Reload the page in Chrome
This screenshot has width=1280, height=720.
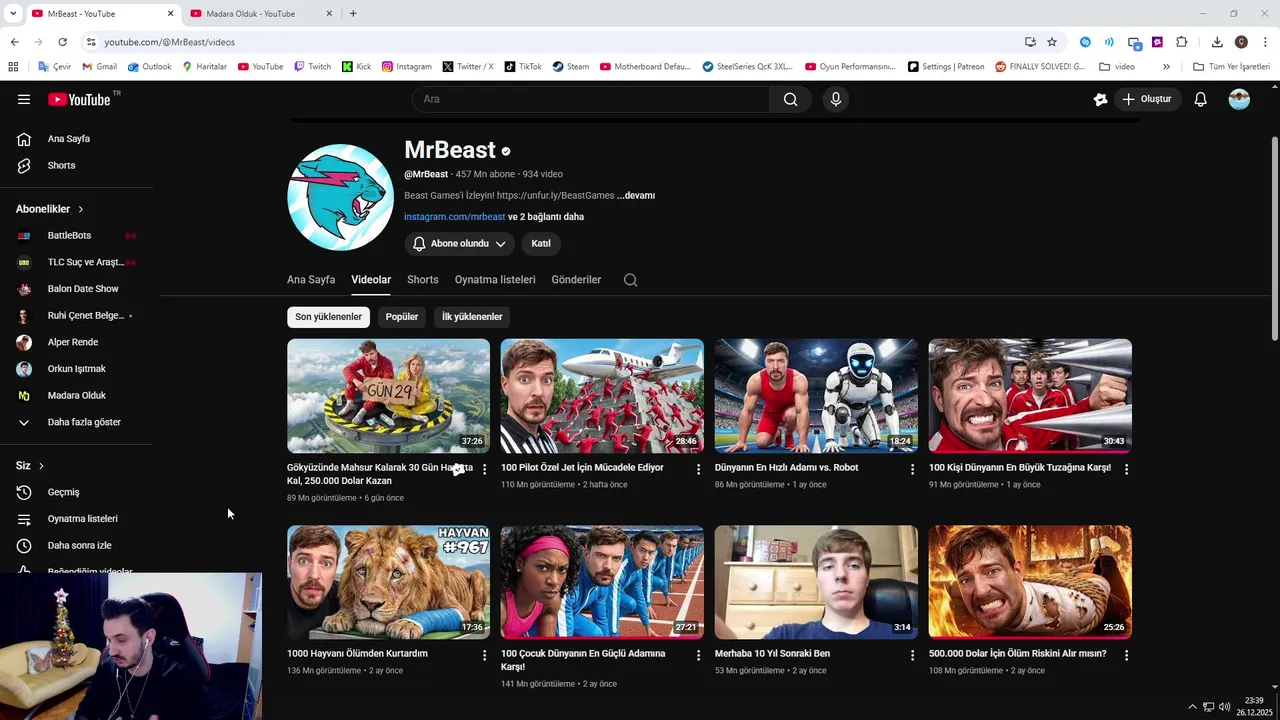[62, 42]
